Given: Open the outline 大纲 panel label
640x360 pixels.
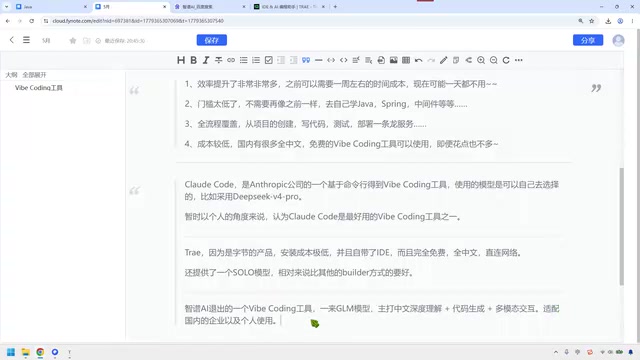Looking at the screenshot, I should pos(11,75).
